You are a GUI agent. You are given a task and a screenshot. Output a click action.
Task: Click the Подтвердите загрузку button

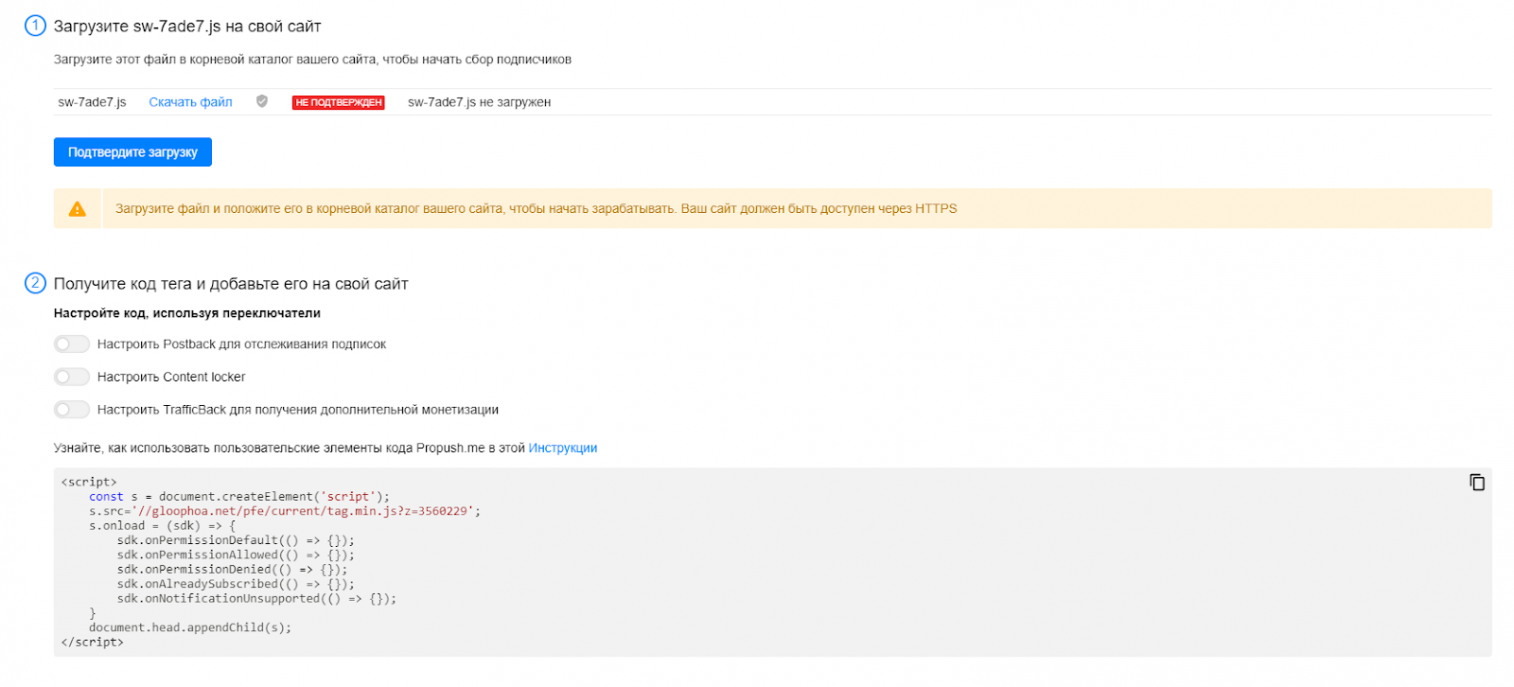(x=133, y=152)
